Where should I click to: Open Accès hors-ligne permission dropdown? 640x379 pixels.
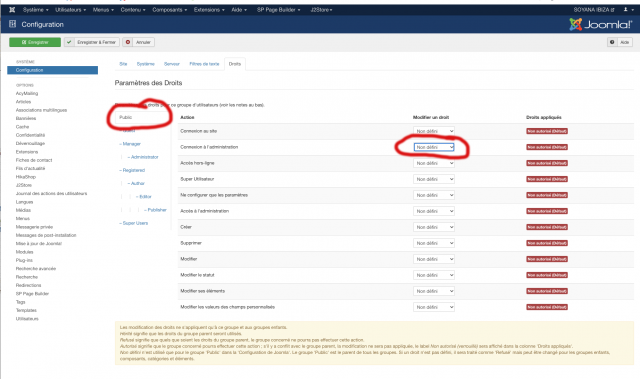434,163
